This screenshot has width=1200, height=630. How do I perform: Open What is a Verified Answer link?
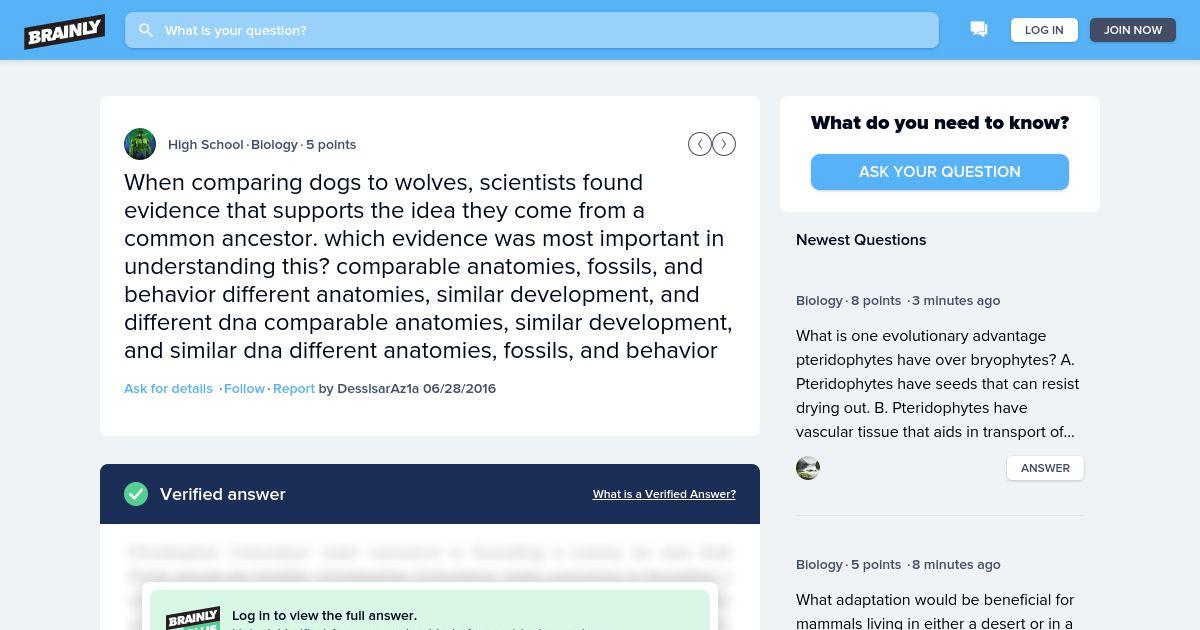(x=664, y=494)
